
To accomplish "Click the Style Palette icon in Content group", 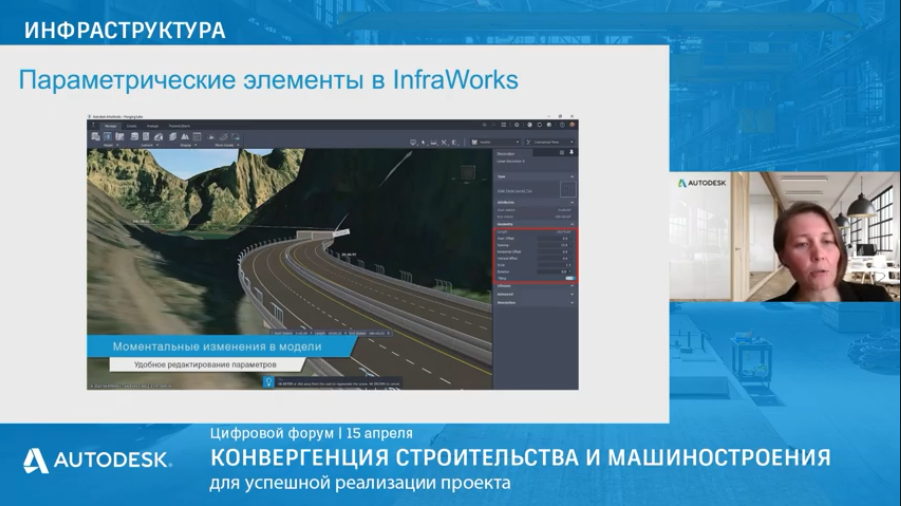I will tap(159, 137).
